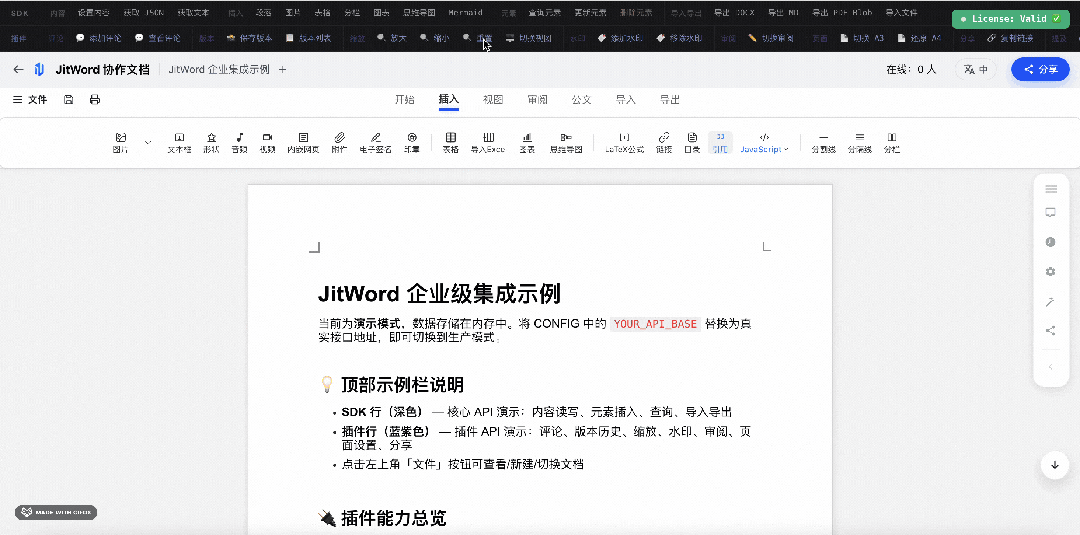Screen dimensions: 1080x535
Task: Click the share icon in right sidebar
Action: point(1051,331)
